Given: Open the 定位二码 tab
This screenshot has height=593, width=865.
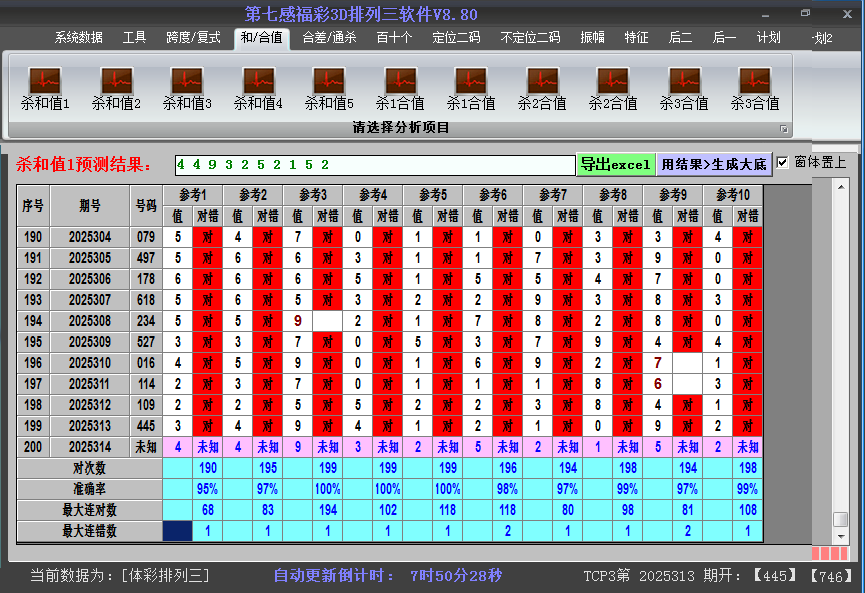Looking at the screenshot, I should [456, 38].
